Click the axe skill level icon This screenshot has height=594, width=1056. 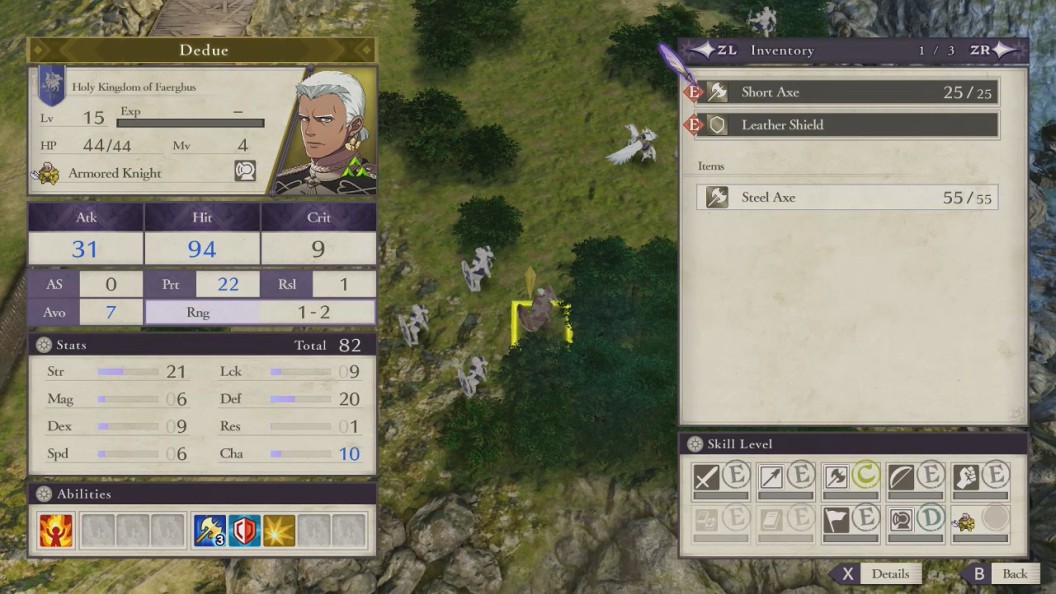point(836,477)
